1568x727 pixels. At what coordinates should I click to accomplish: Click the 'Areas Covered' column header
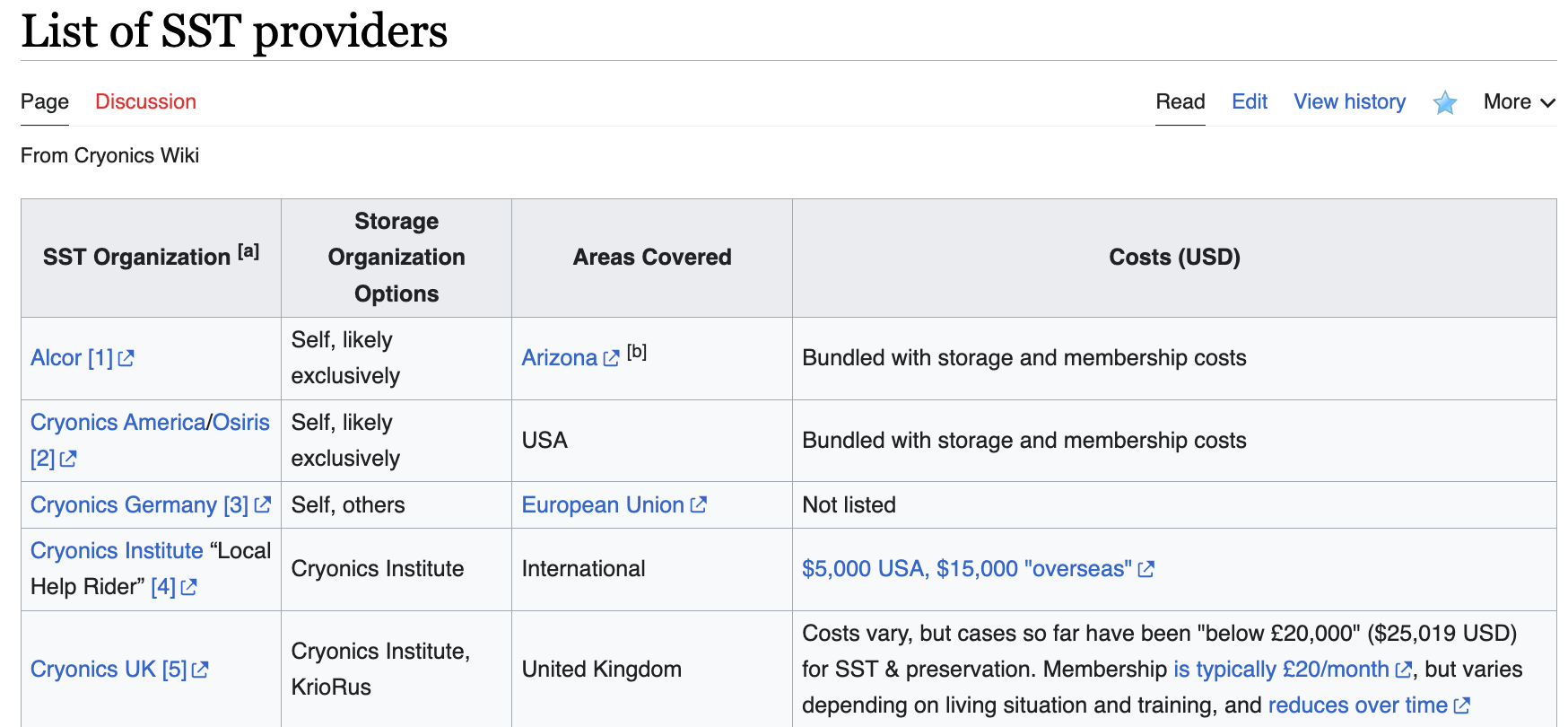pyautogui.click(x=652, y=258)
